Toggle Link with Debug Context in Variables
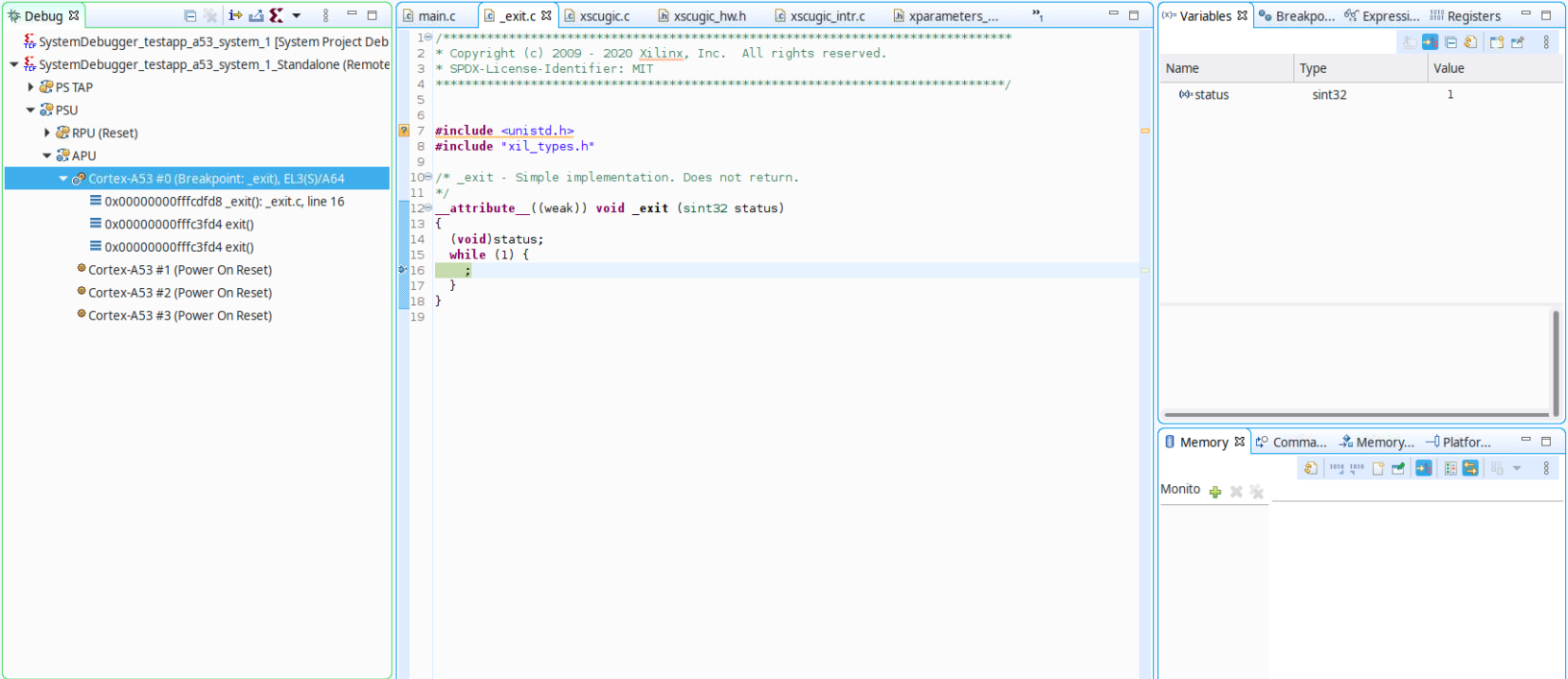 [x=1430, y=42]
